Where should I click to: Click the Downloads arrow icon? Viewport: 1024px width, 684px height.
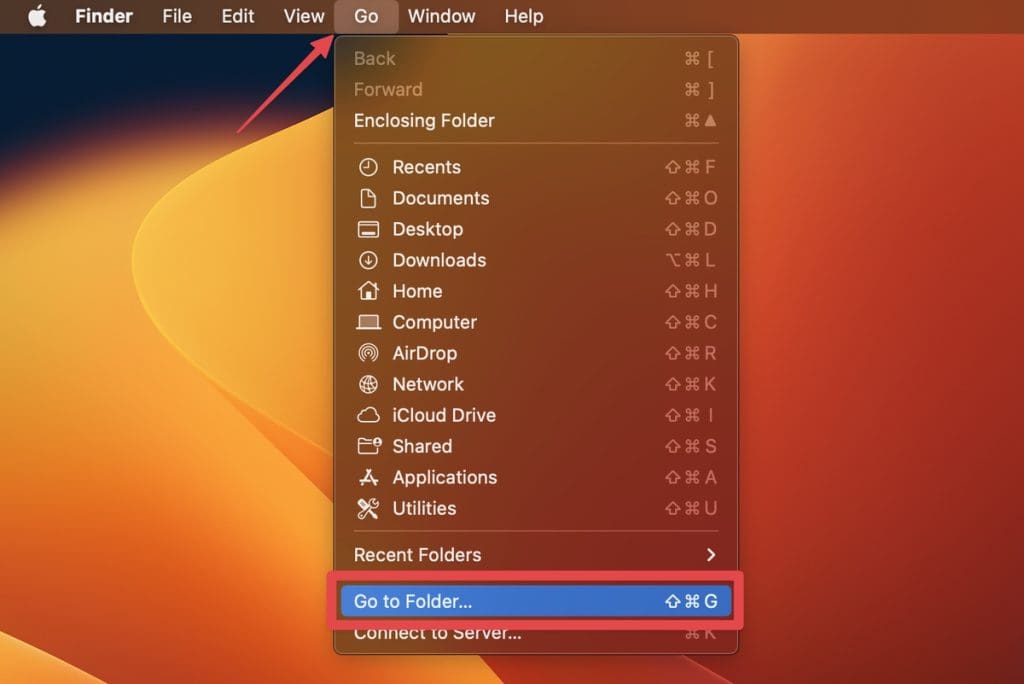coord(368,260)
